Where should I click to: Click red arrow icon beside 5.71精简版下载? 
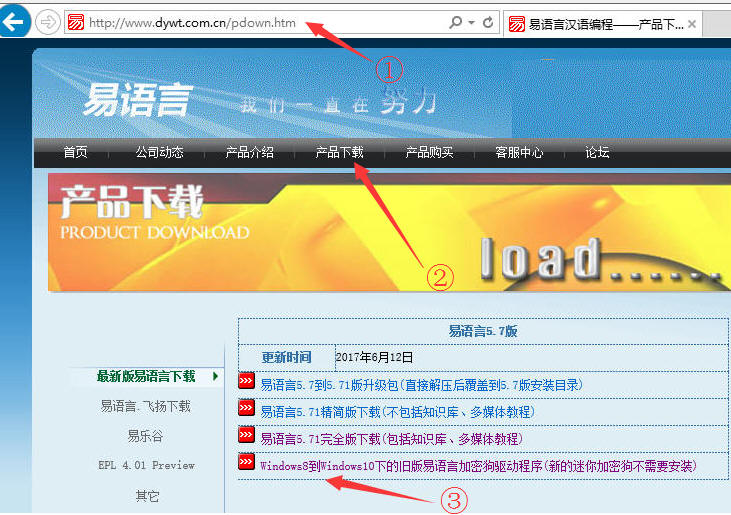[x=247, y=408]
